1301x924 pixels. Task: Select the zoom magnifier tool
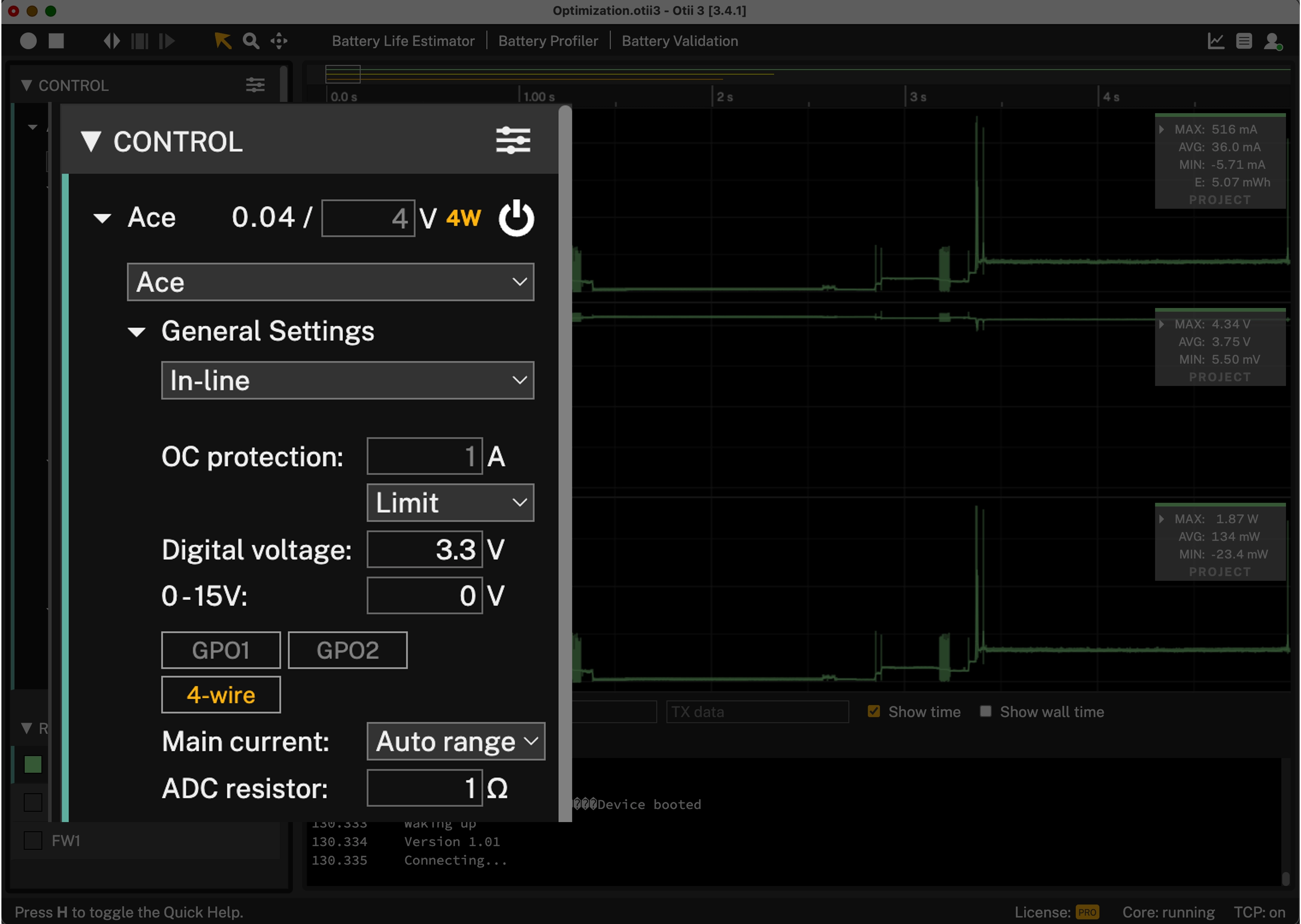click(251, 40)
